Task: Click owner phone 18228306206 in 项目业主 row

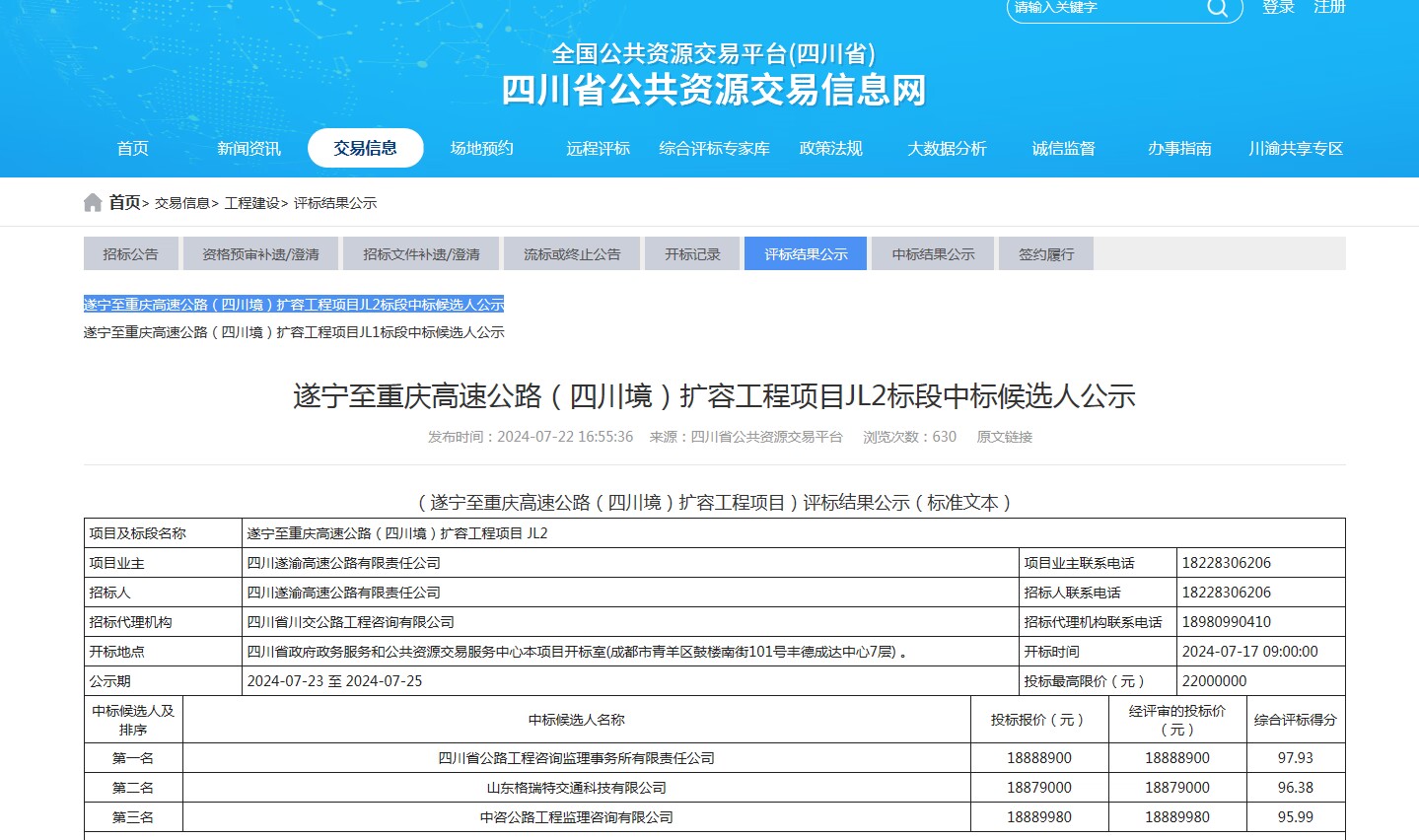Action: pos(1226,563)
